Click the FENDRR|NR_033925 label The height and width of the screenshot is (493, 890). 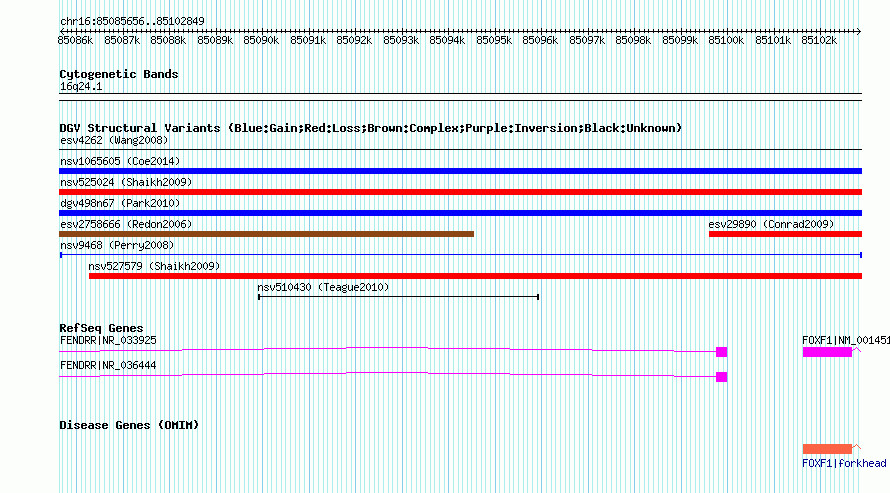108,340
